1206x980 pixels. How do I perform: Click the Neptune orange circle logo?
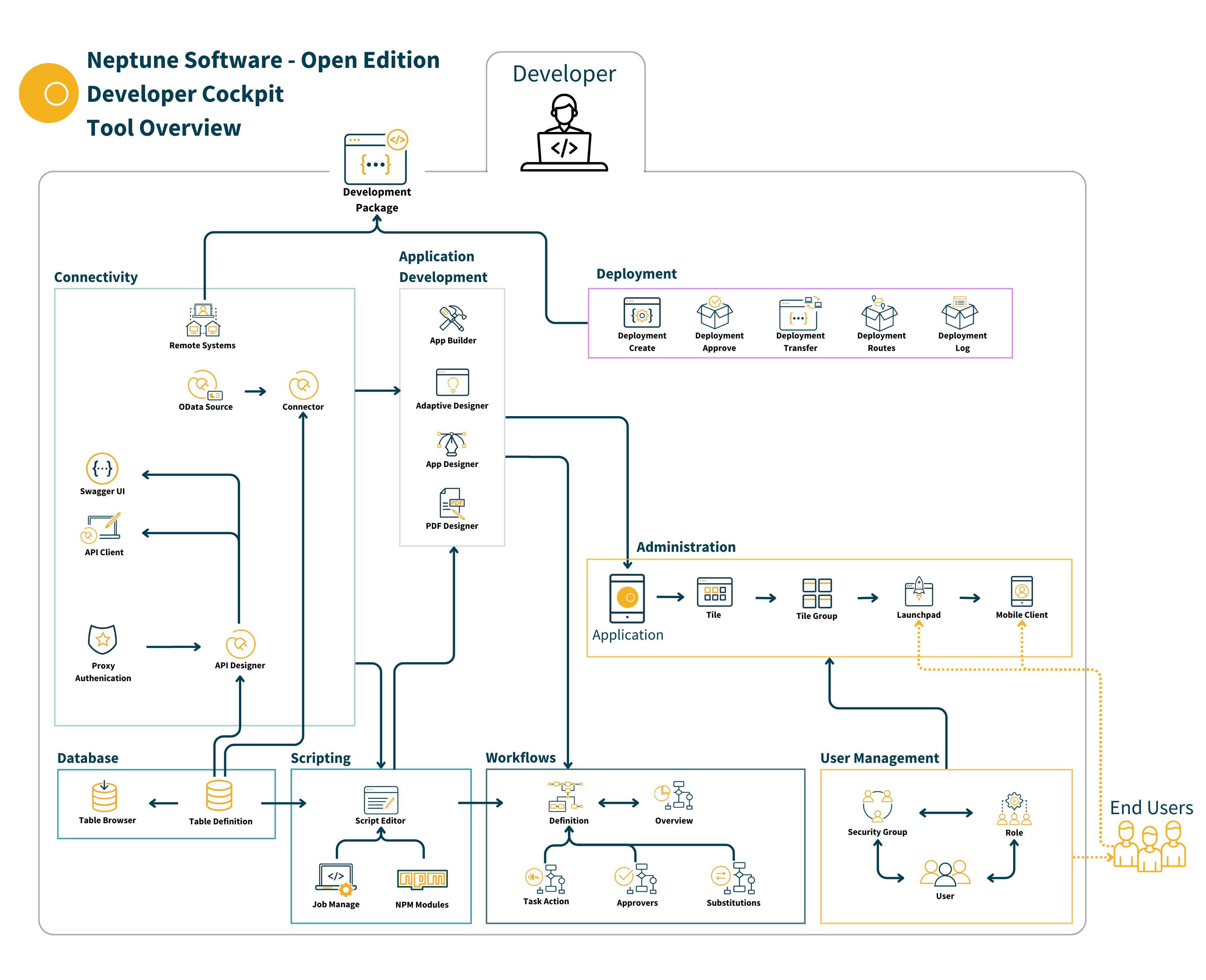[x=49, y=93]
